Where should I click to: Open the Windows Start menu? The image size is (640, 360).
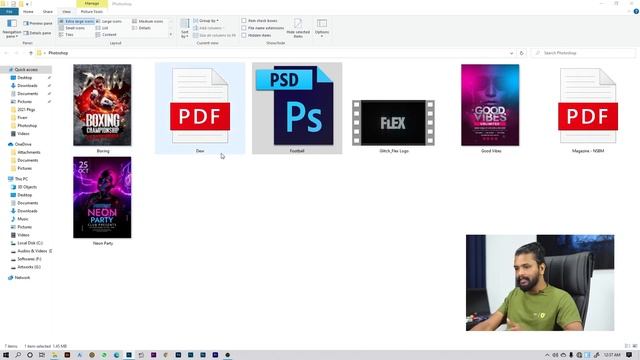tap(6, 355)
